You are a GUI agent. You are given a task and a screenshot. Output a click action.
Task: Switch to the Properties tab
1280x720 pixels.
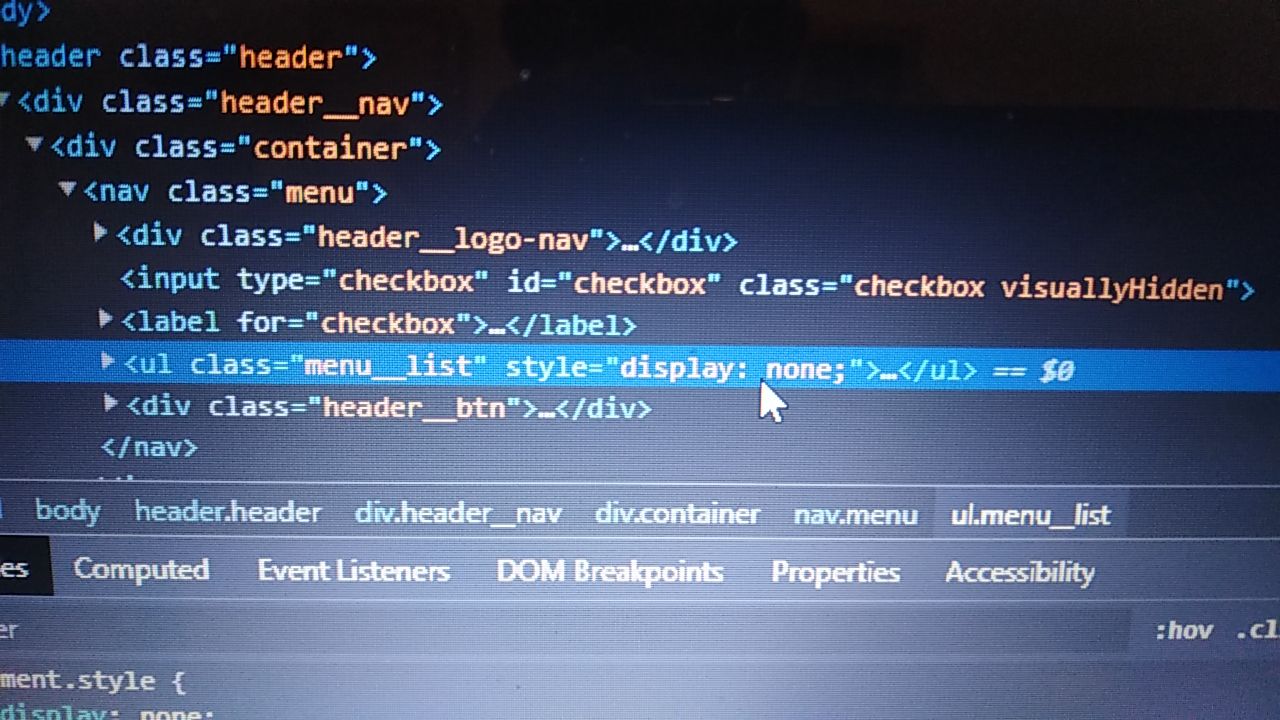tap(835, 573)
